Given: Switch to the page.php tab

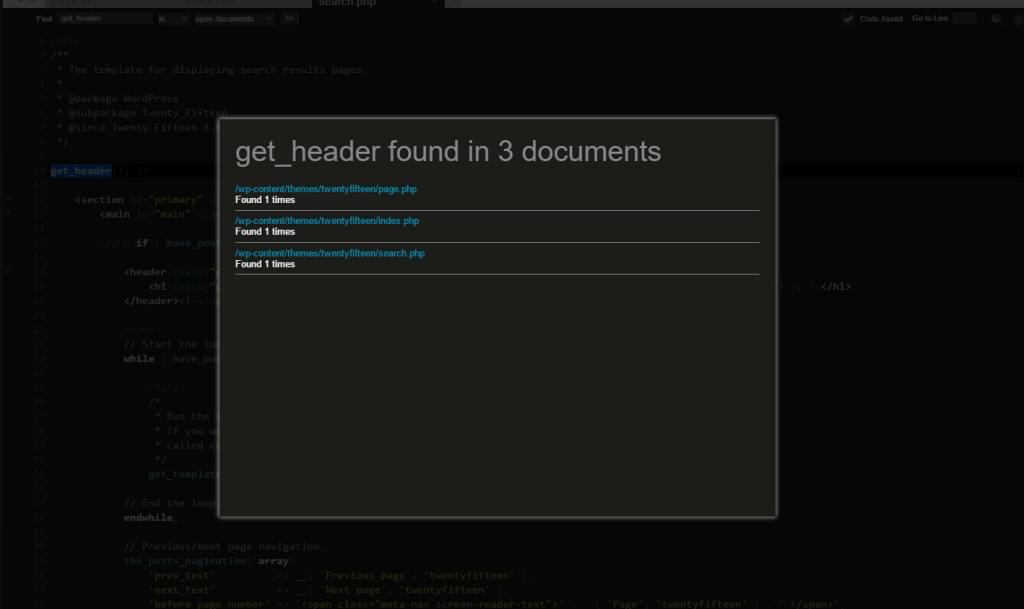Looking at the screenshot, I should 82,4.
